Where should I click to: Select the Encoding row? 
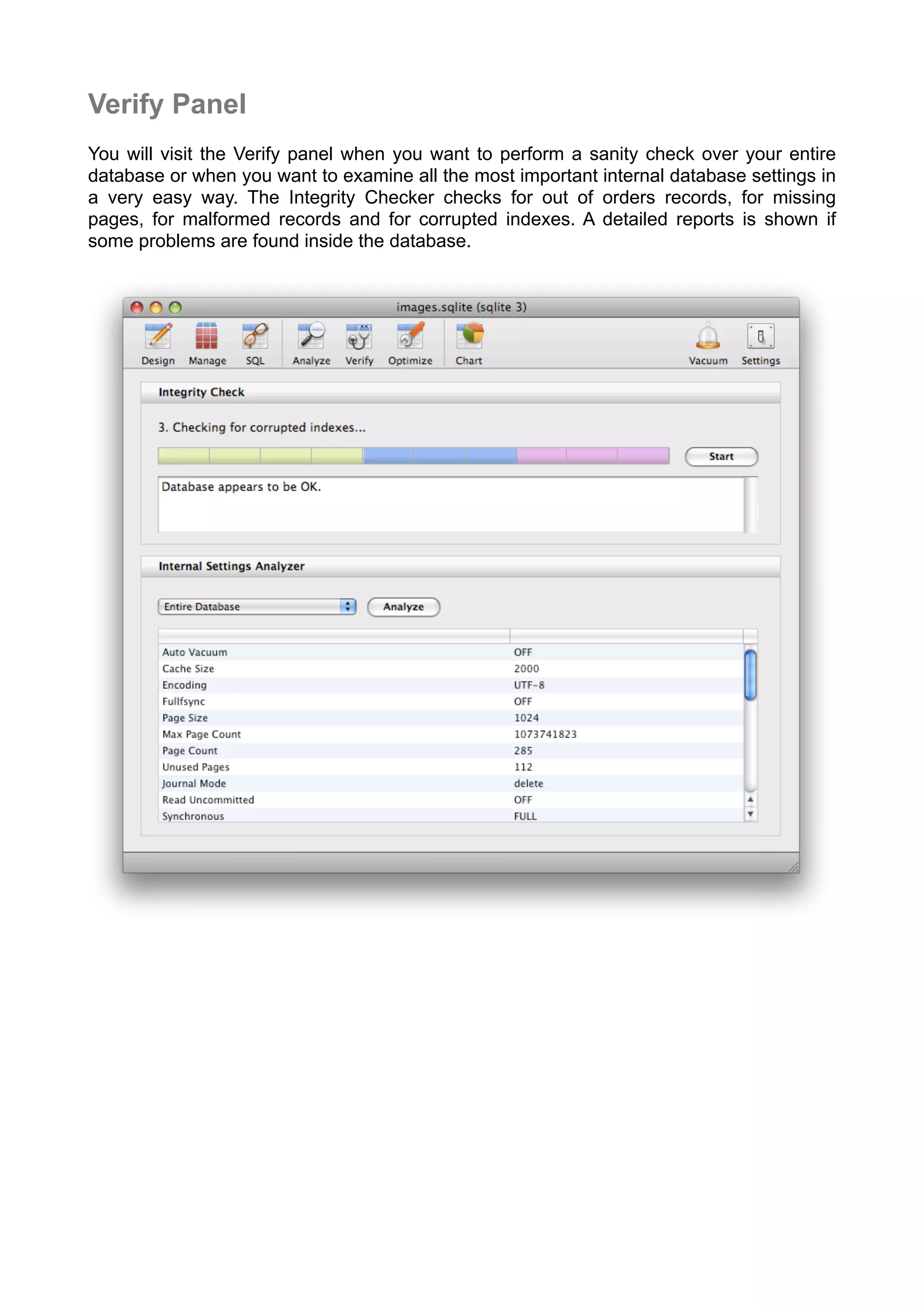pyautogui.click(x=451, y=685)
